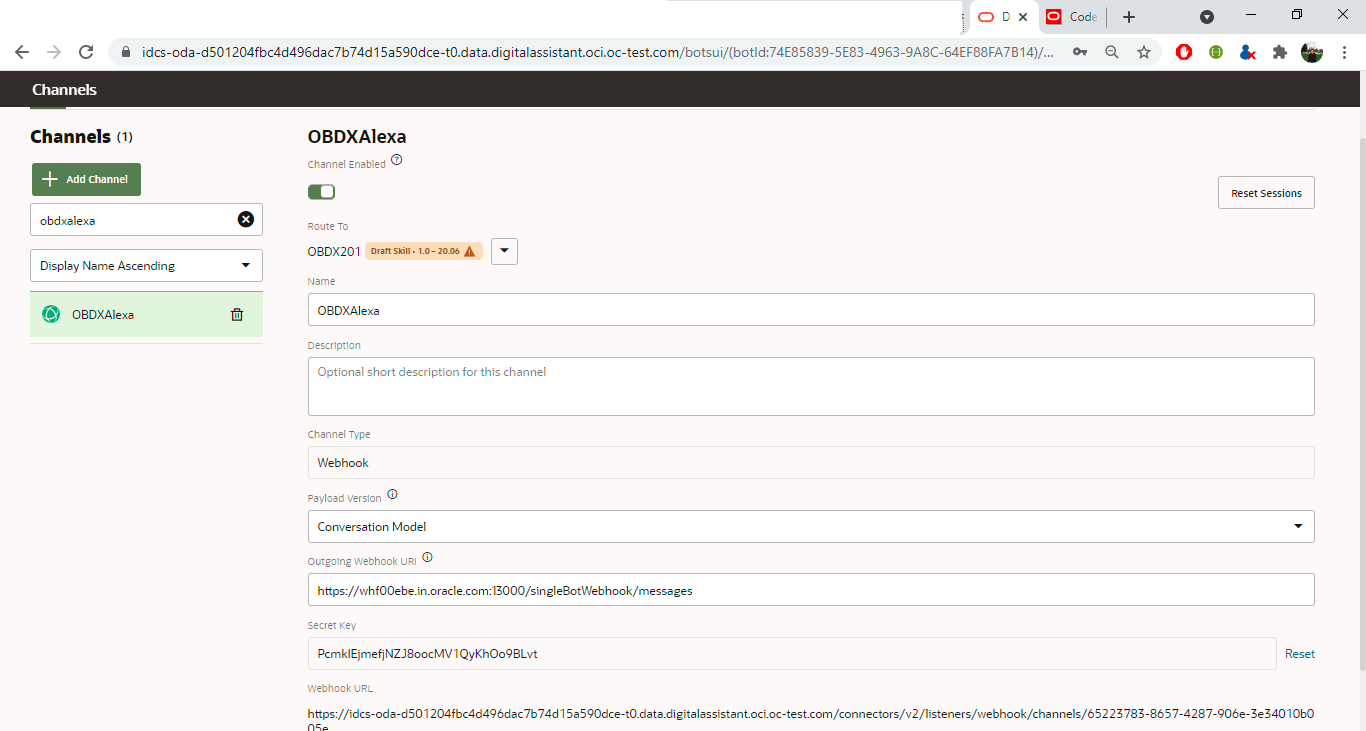Click the zoom magnifier icon in address bar
Screen dimensions: 1366x731
(x=1112, y=52)
